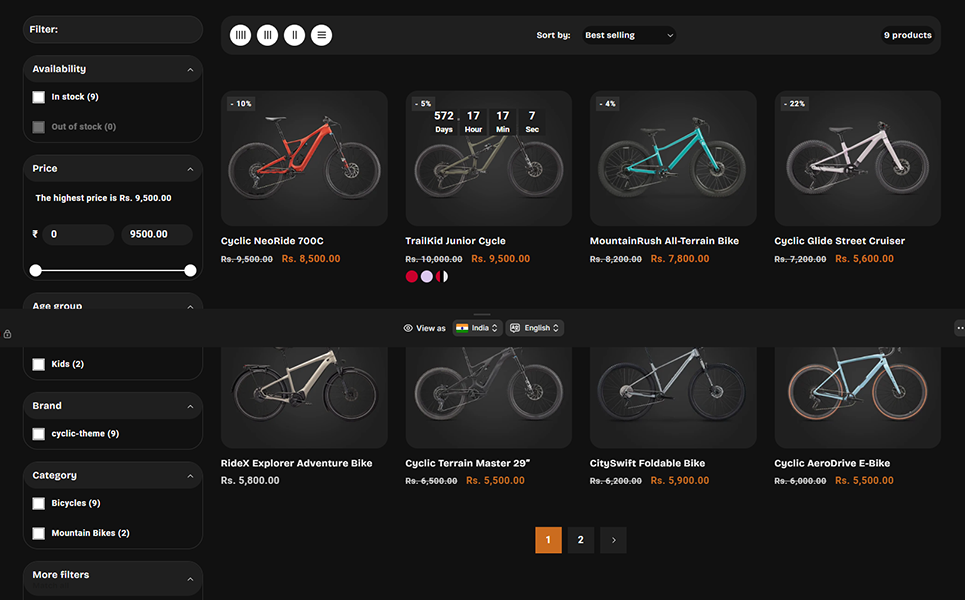Go to page 2 of products
The height and width of the screenshot is (600, 965).
581,540
